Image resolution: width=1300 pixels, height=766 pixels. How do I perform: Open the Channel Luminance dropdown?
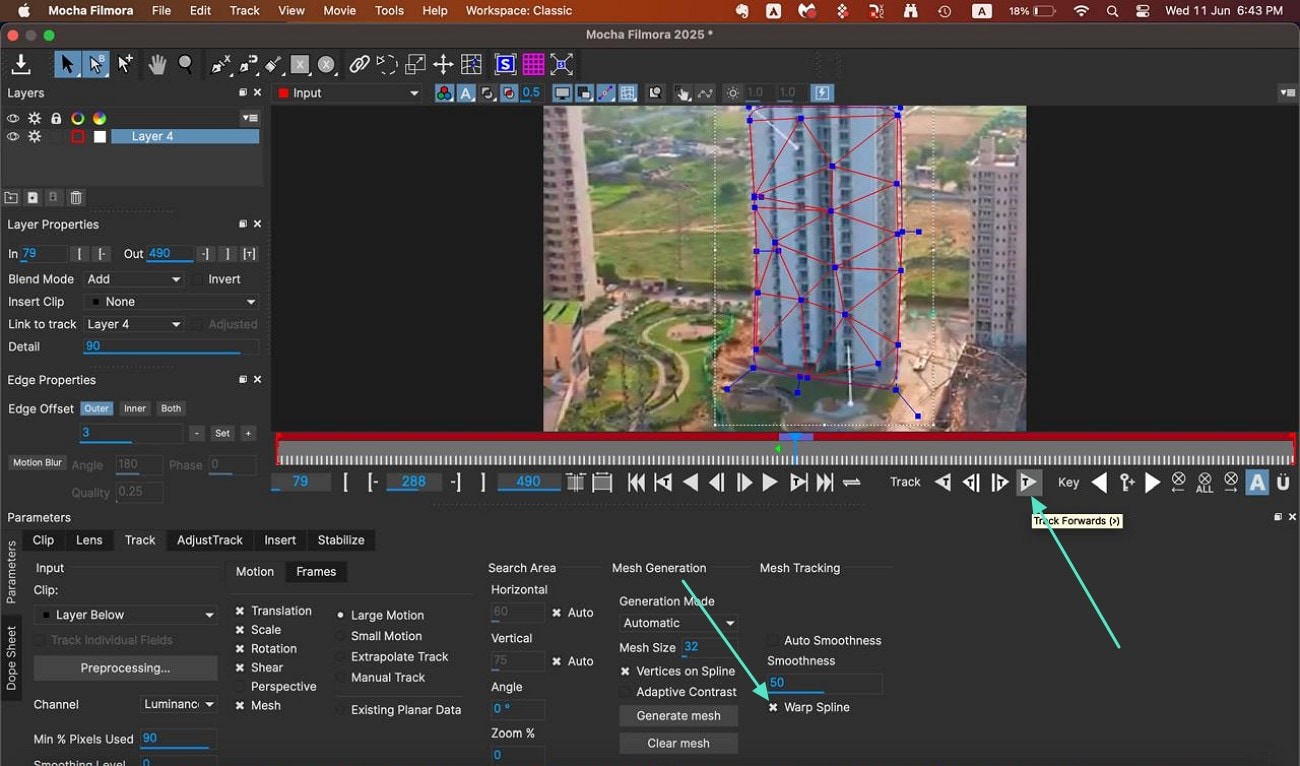pos(178,705)
